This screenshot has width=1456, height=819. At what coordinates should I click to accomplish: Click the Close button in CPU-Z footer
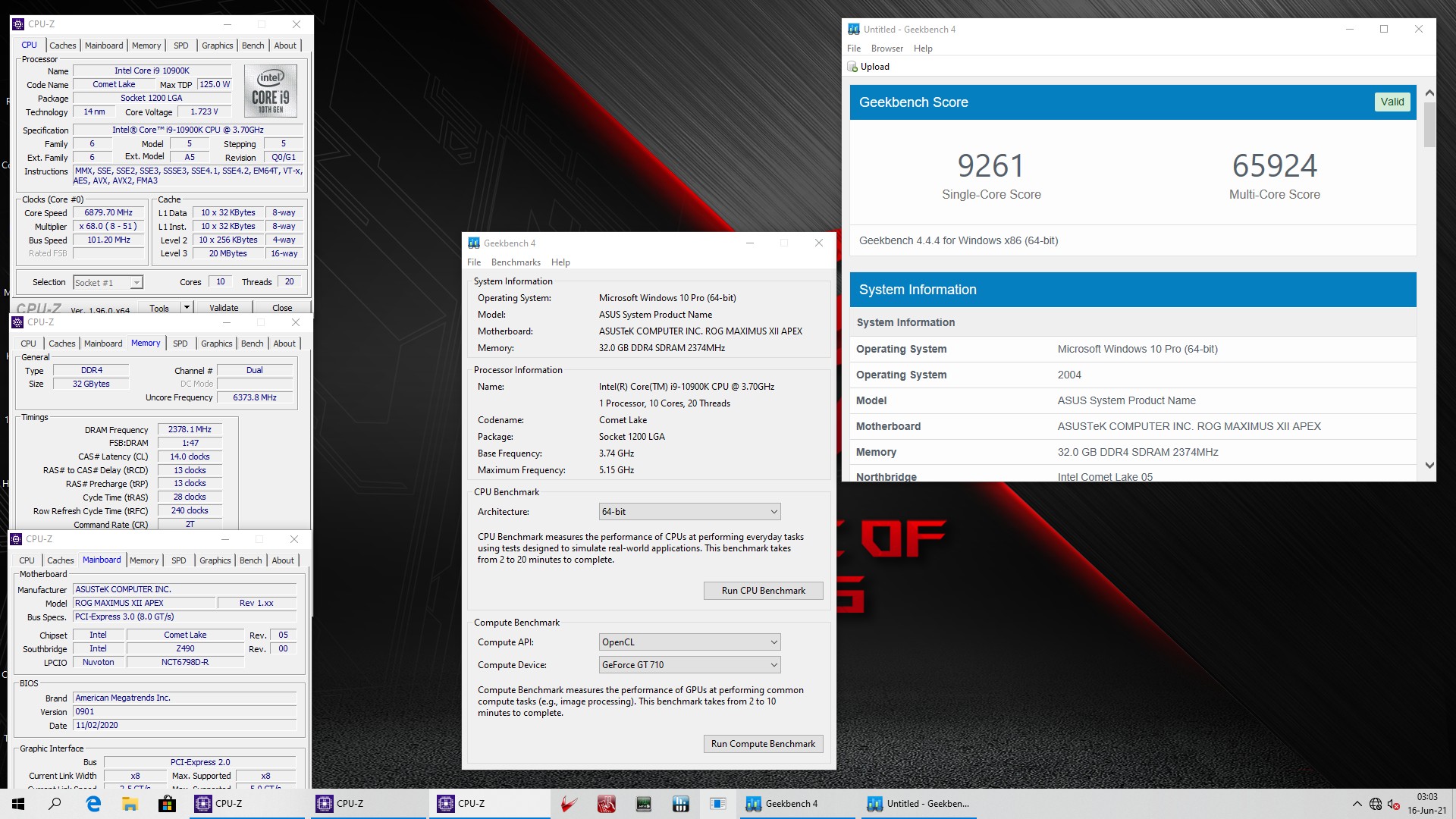coord(282,307)
